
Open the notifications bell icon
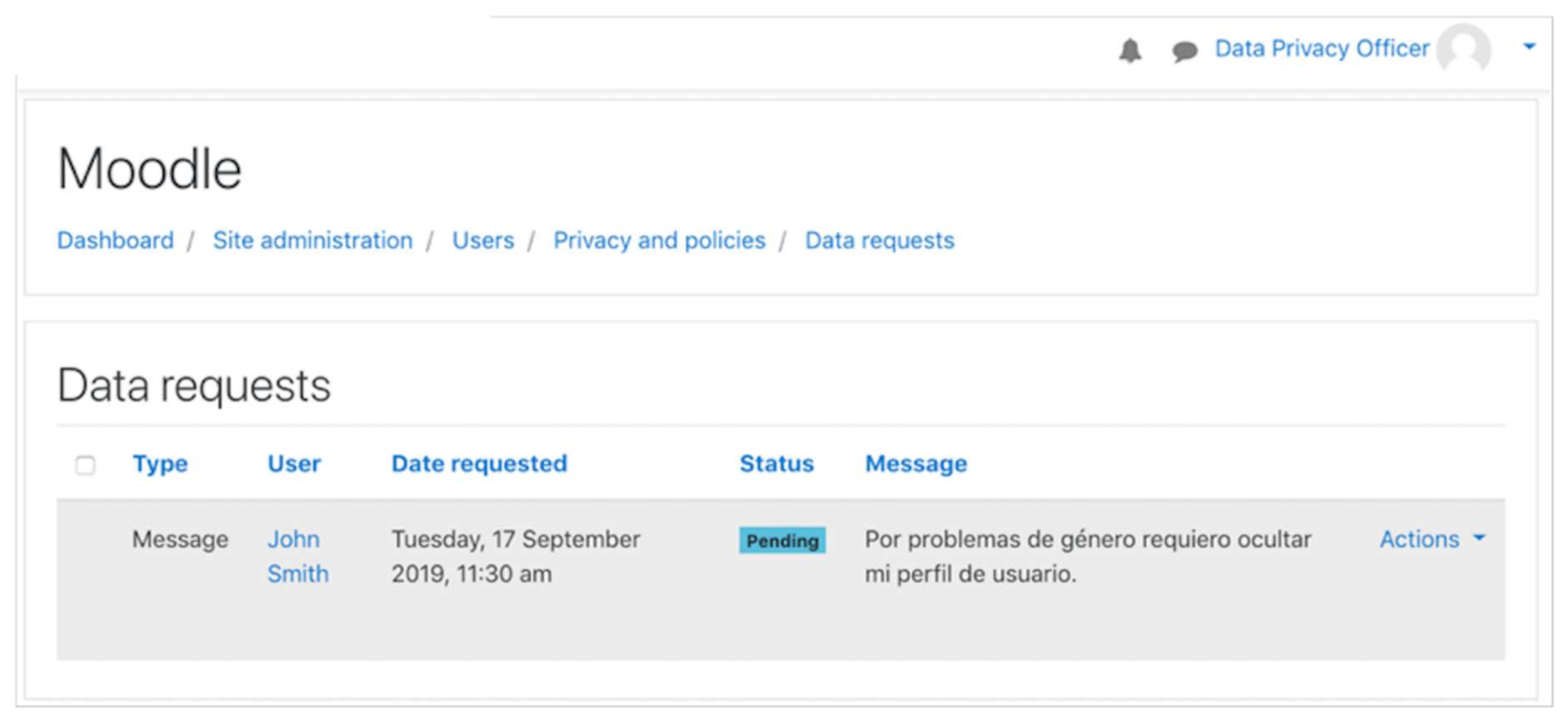(1130, 50)
